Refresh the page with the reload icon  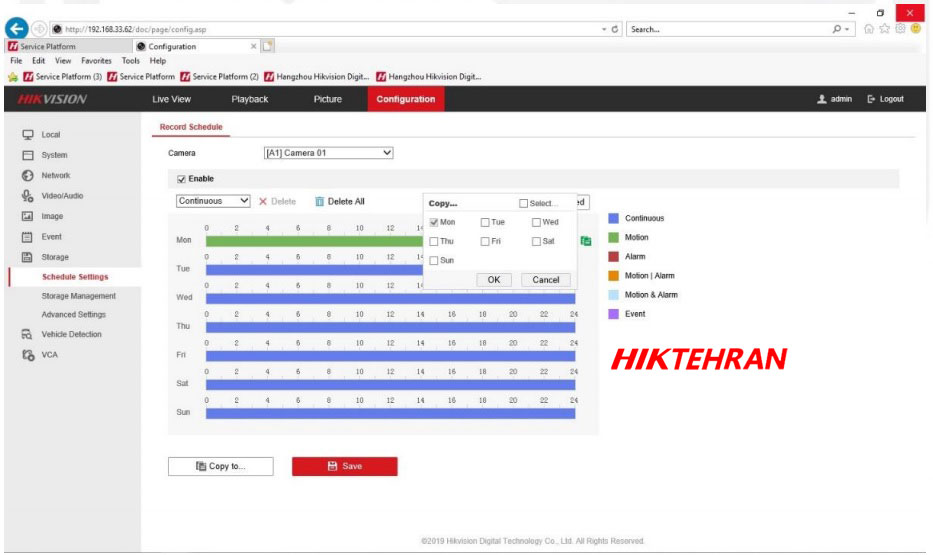615,29
